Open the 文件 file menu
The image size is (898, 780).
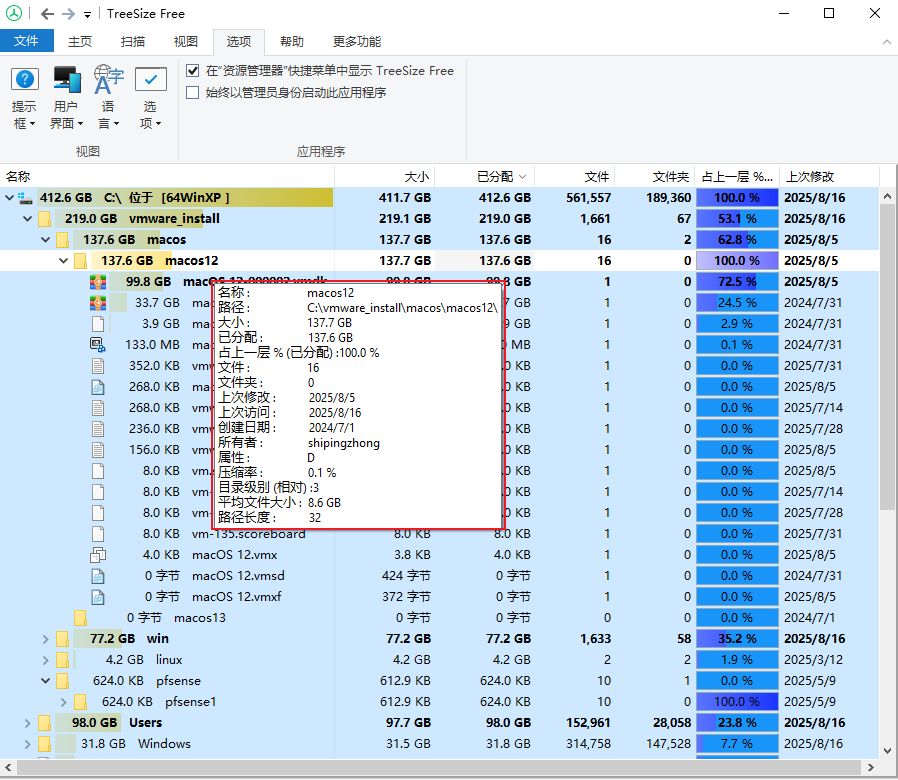26,41
